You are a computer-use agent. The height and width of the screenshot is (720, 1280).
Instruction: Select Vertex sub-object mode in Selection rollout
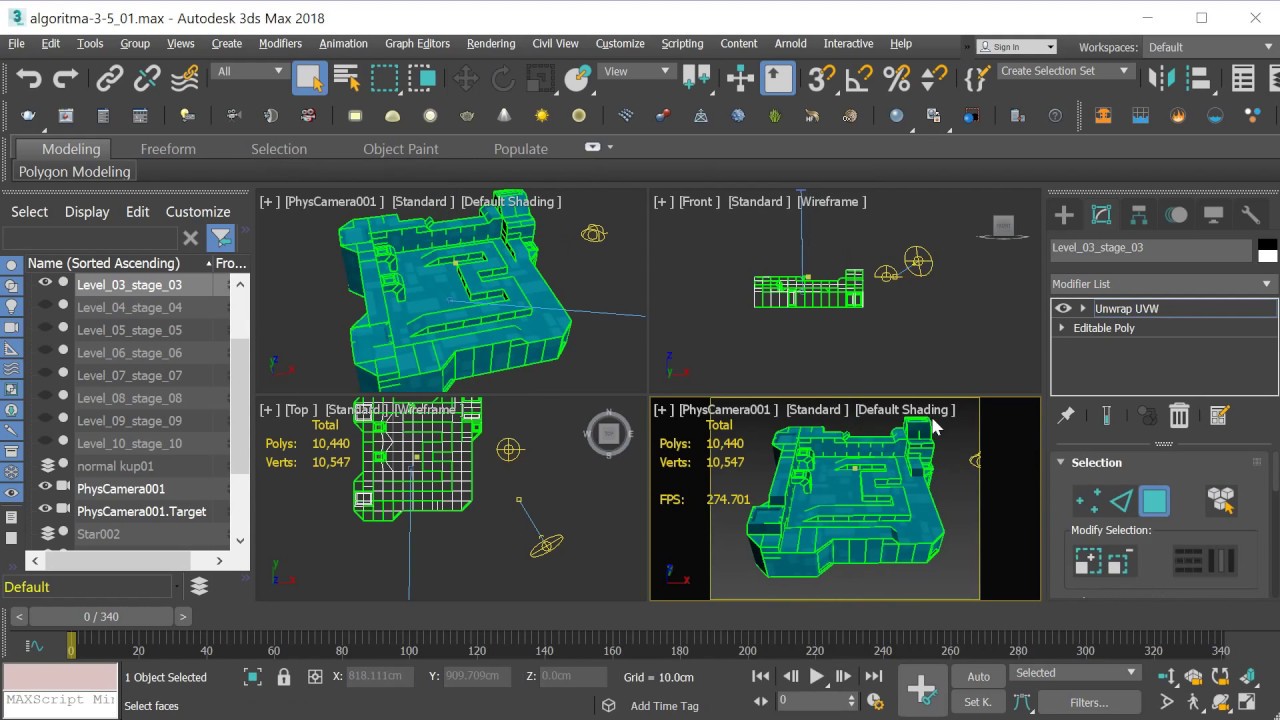point(1088,501)
